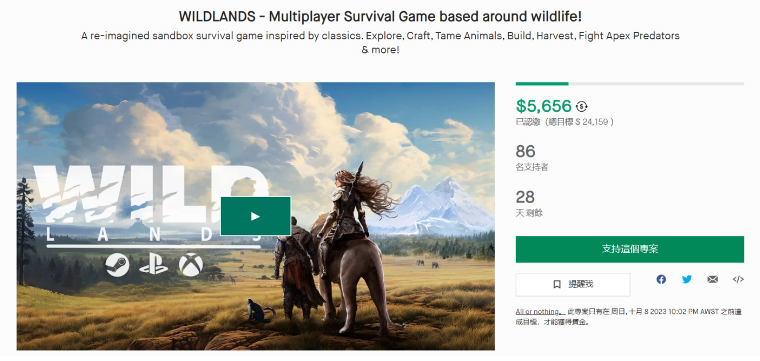
Task: Share the project on Facebook
Action: tap(661, 279)
